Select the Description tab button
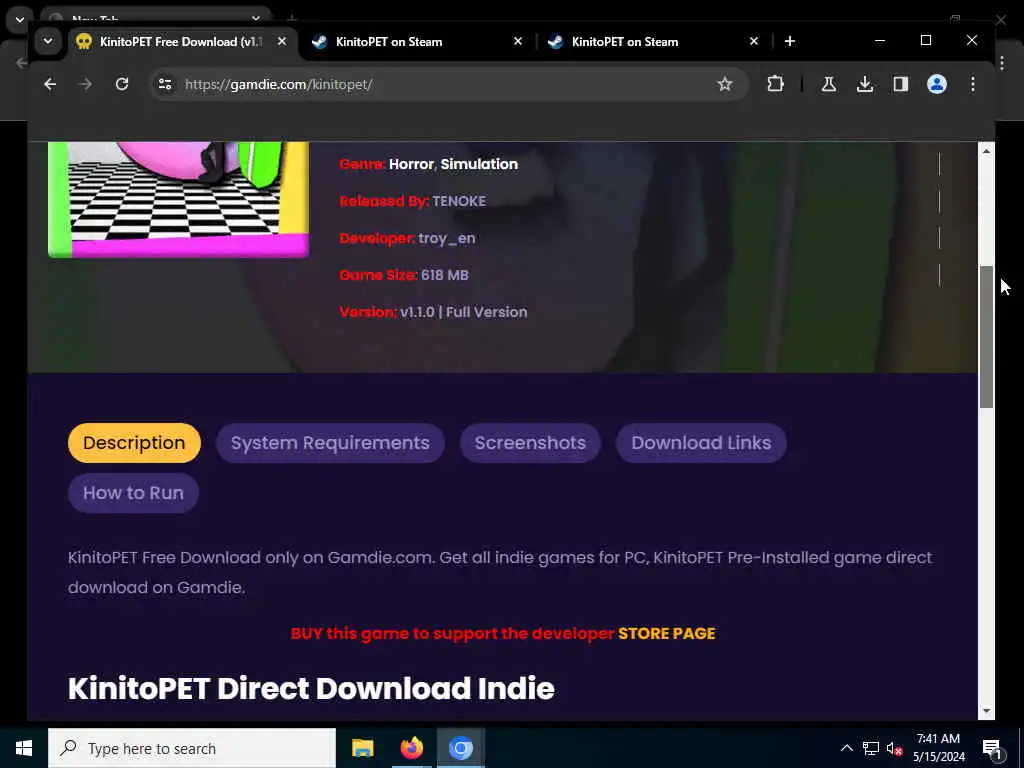 (134, 443)
